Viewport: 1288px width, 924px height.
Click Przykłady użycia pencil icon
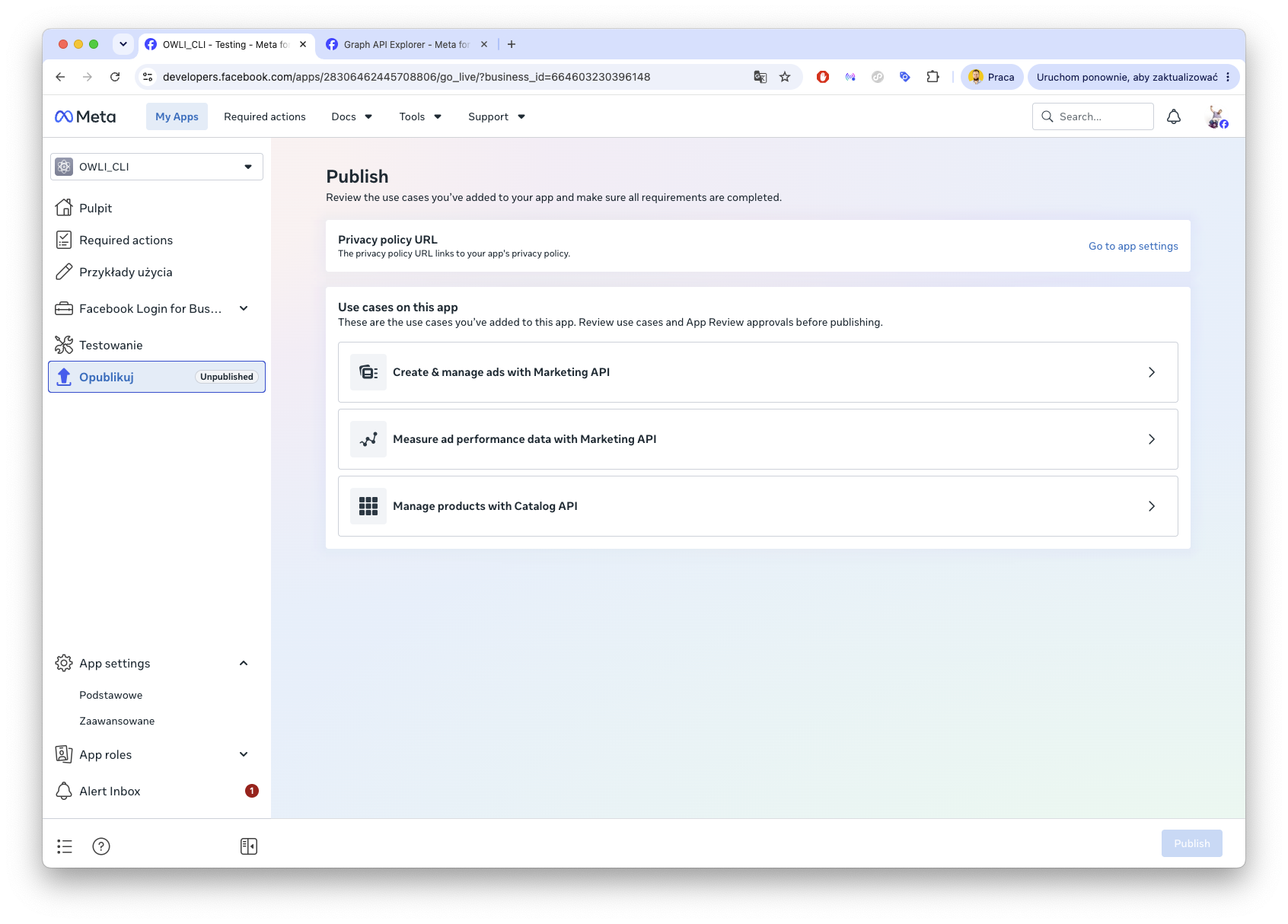coord(64,272)
